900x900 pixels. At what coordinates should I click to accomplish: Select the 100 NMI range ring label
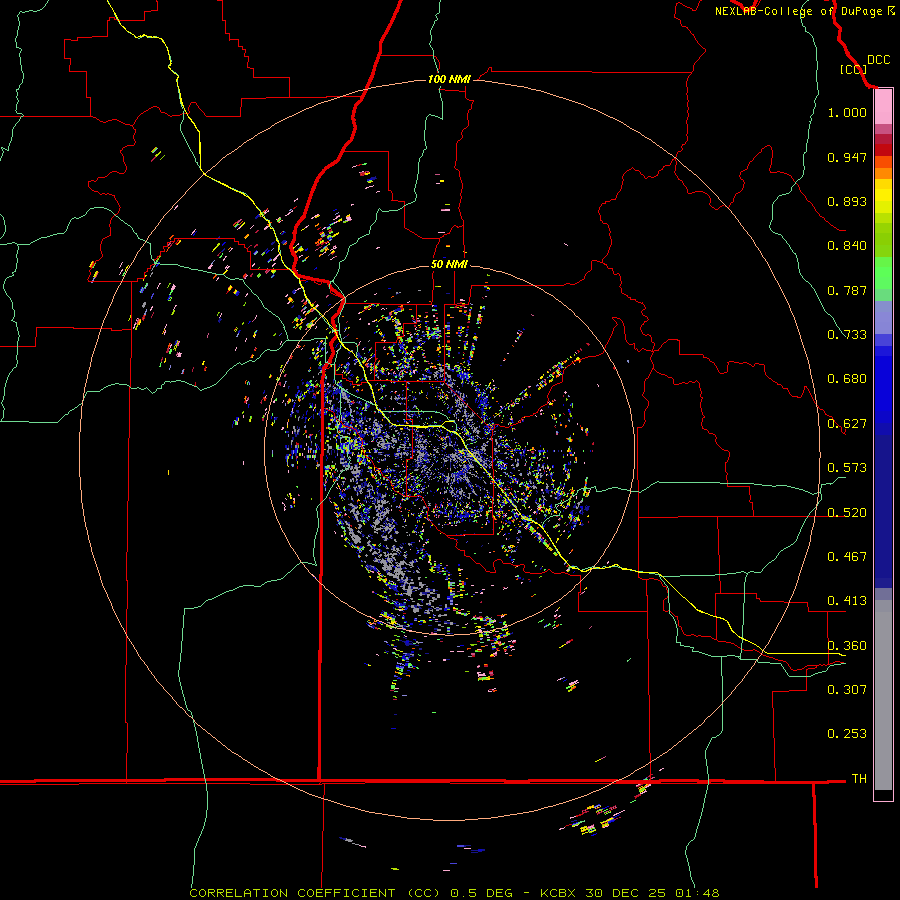[449, 79]
